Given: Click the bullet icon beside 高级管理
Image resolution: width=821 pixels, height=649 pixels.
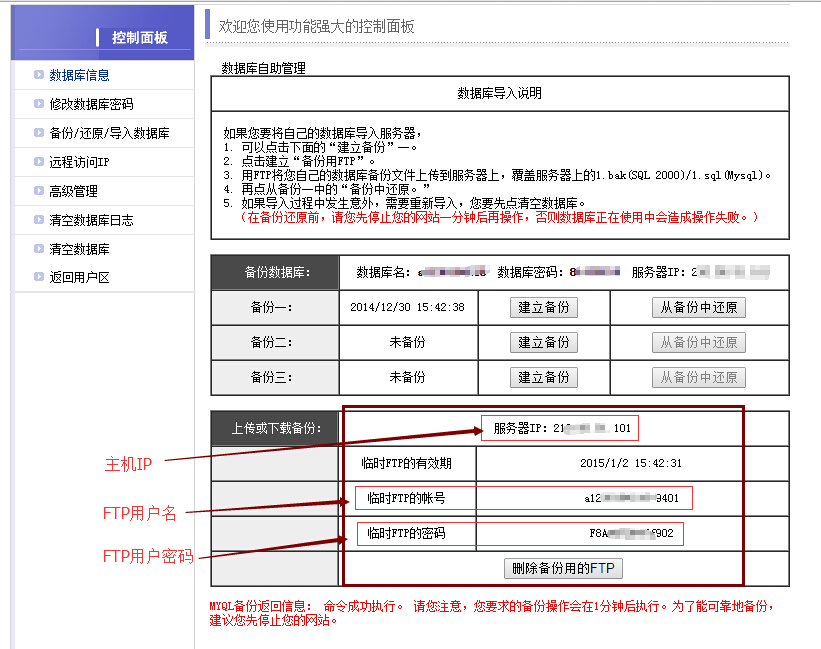Looking at the screenshot, I should [x=39, y=191].
